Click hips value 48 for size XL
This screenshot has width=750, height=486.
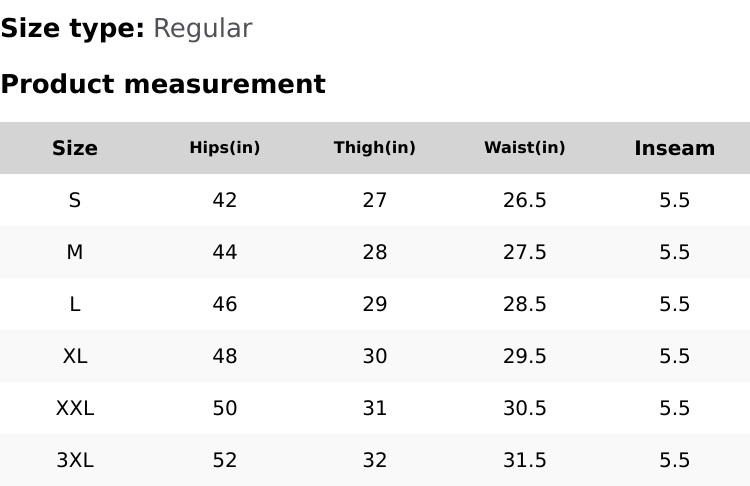[x=225, y=356]
